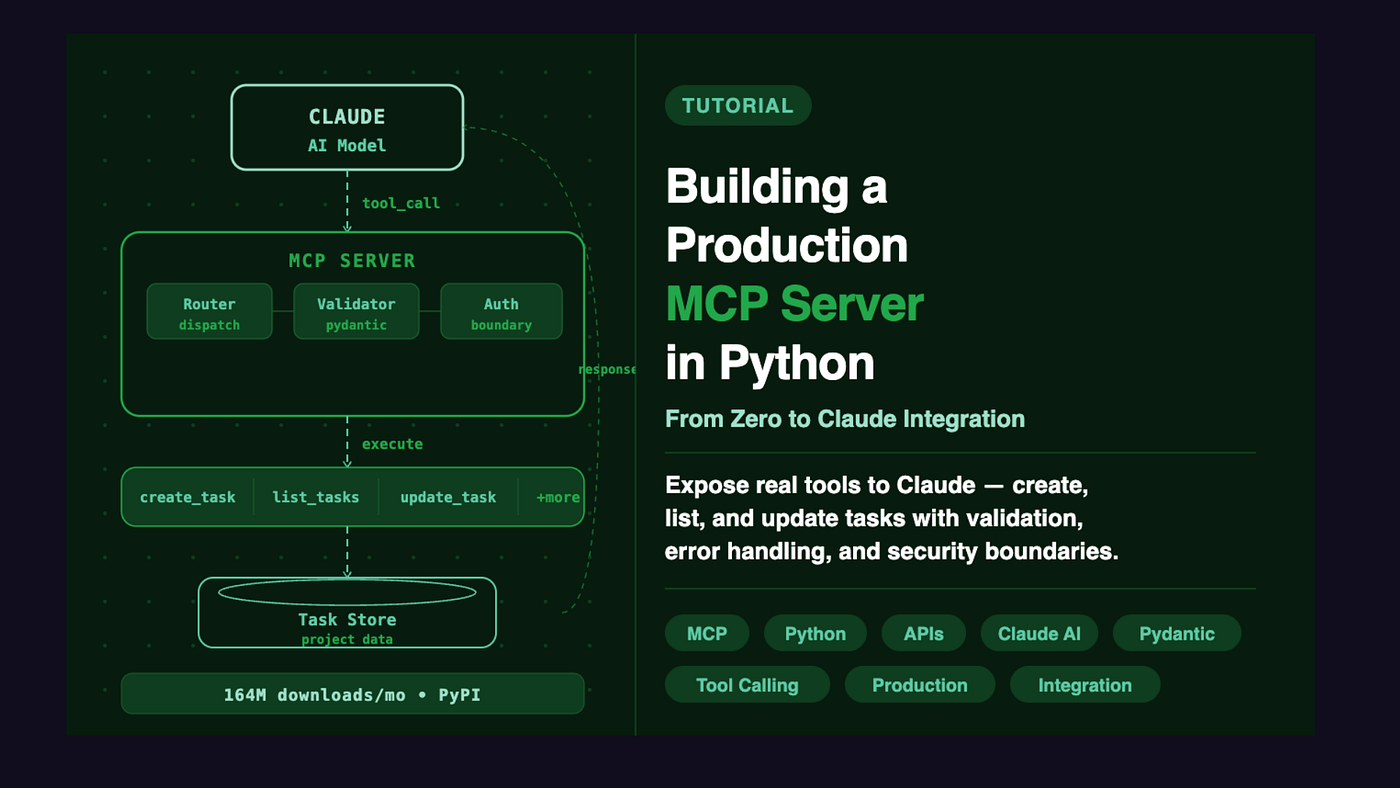Click the execute arrow label
This screenshot has height=788, width=1400.
click(392, 444)
